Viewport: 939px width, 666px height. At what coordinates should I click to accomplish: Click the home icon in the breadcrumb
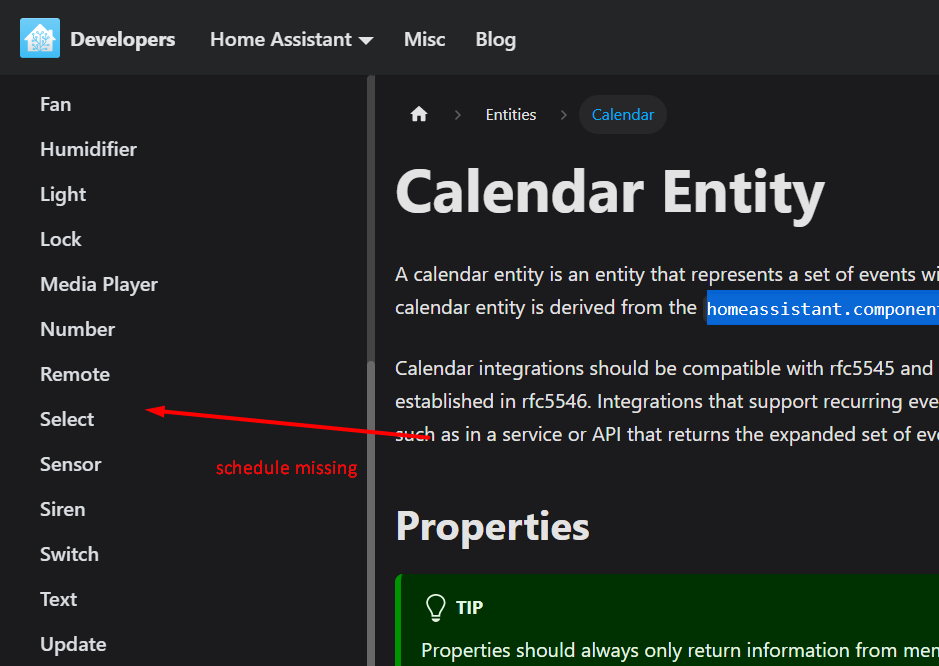point(418,114)
